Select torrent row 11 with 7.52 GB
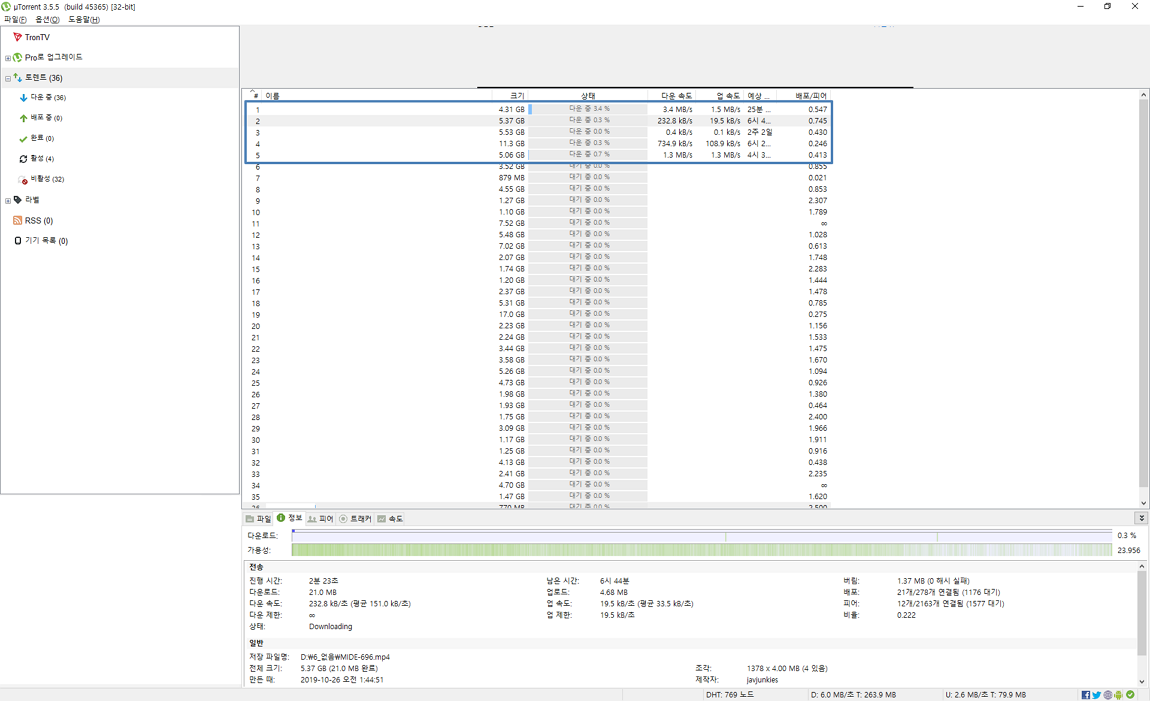The image size is (1150, 701). (x=538, y=223)
